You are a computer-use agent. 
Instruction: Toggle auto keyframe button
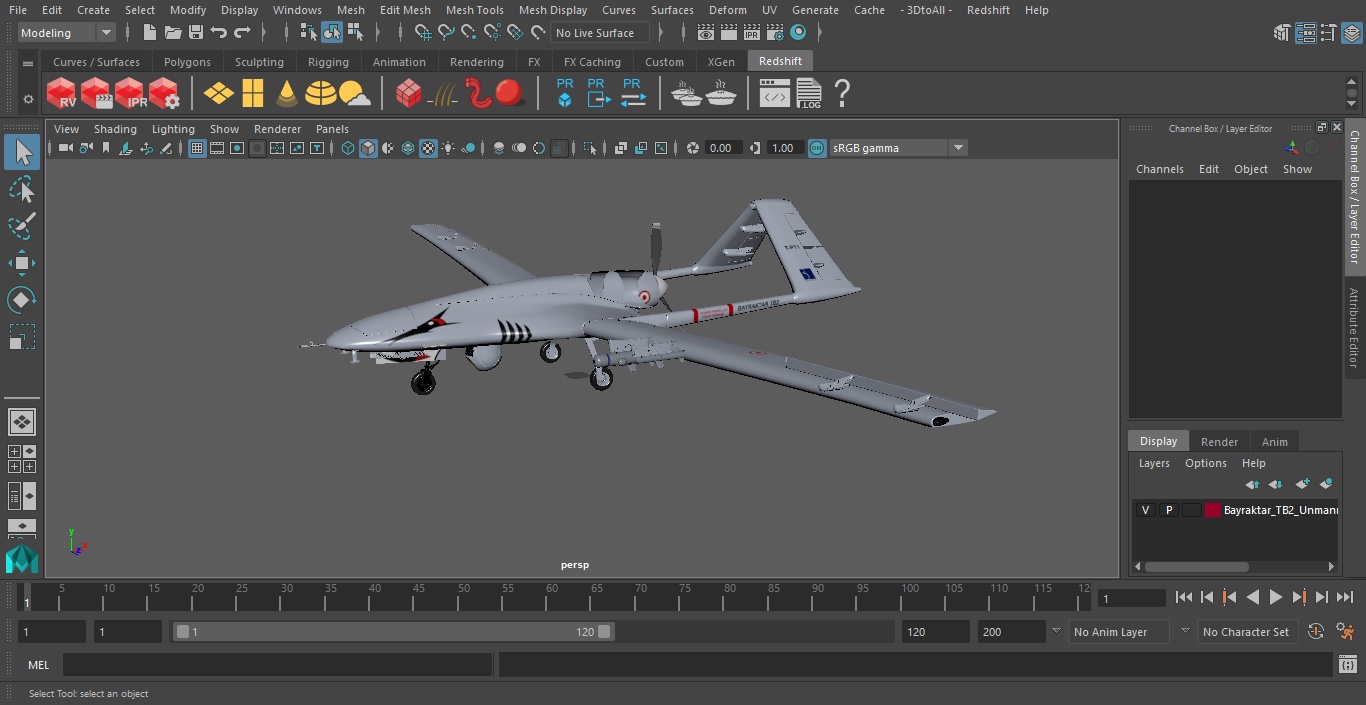pos(1316,632)
